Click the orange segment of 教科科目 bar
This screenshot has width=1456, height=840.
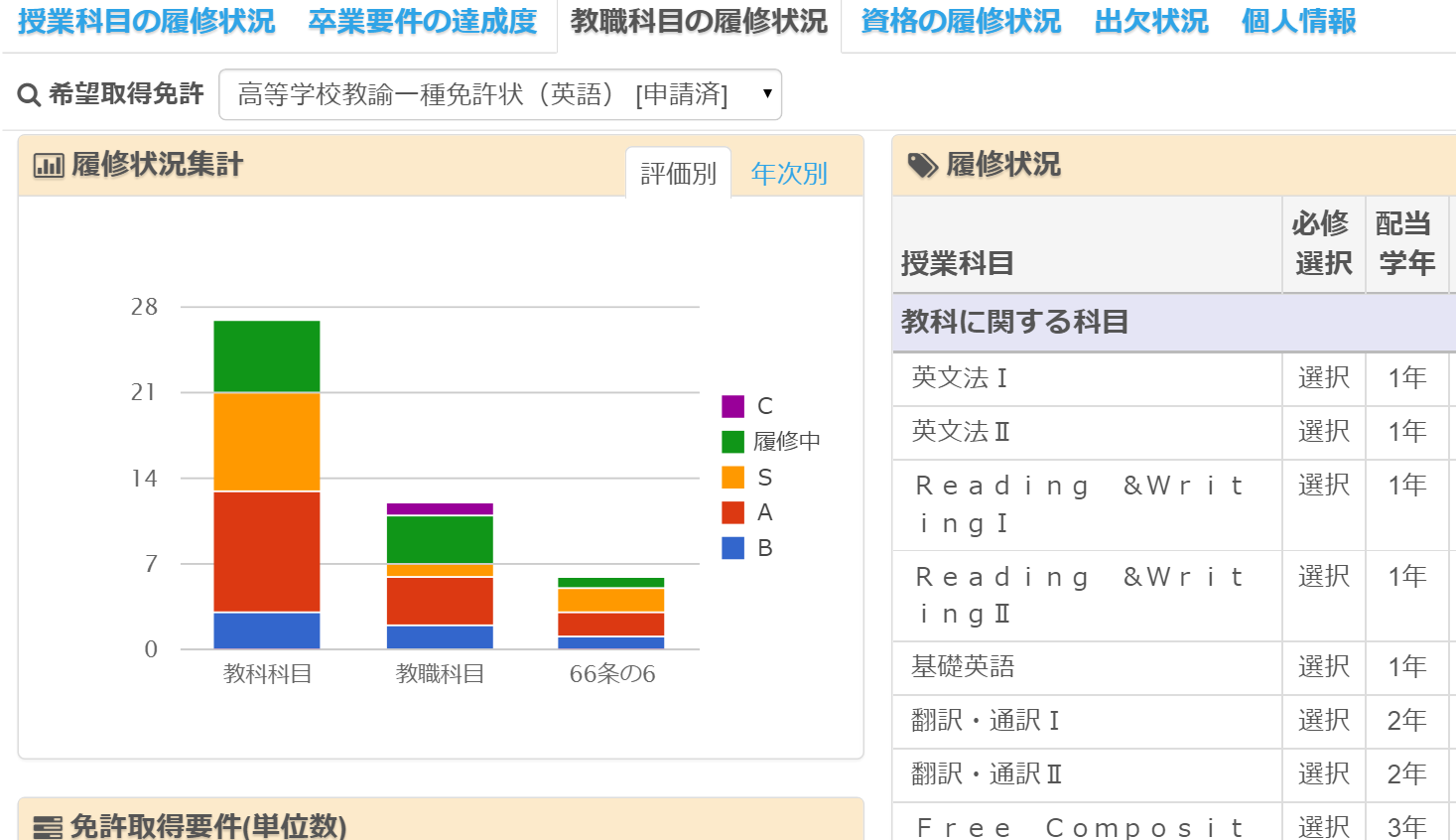tap(267, 442)
